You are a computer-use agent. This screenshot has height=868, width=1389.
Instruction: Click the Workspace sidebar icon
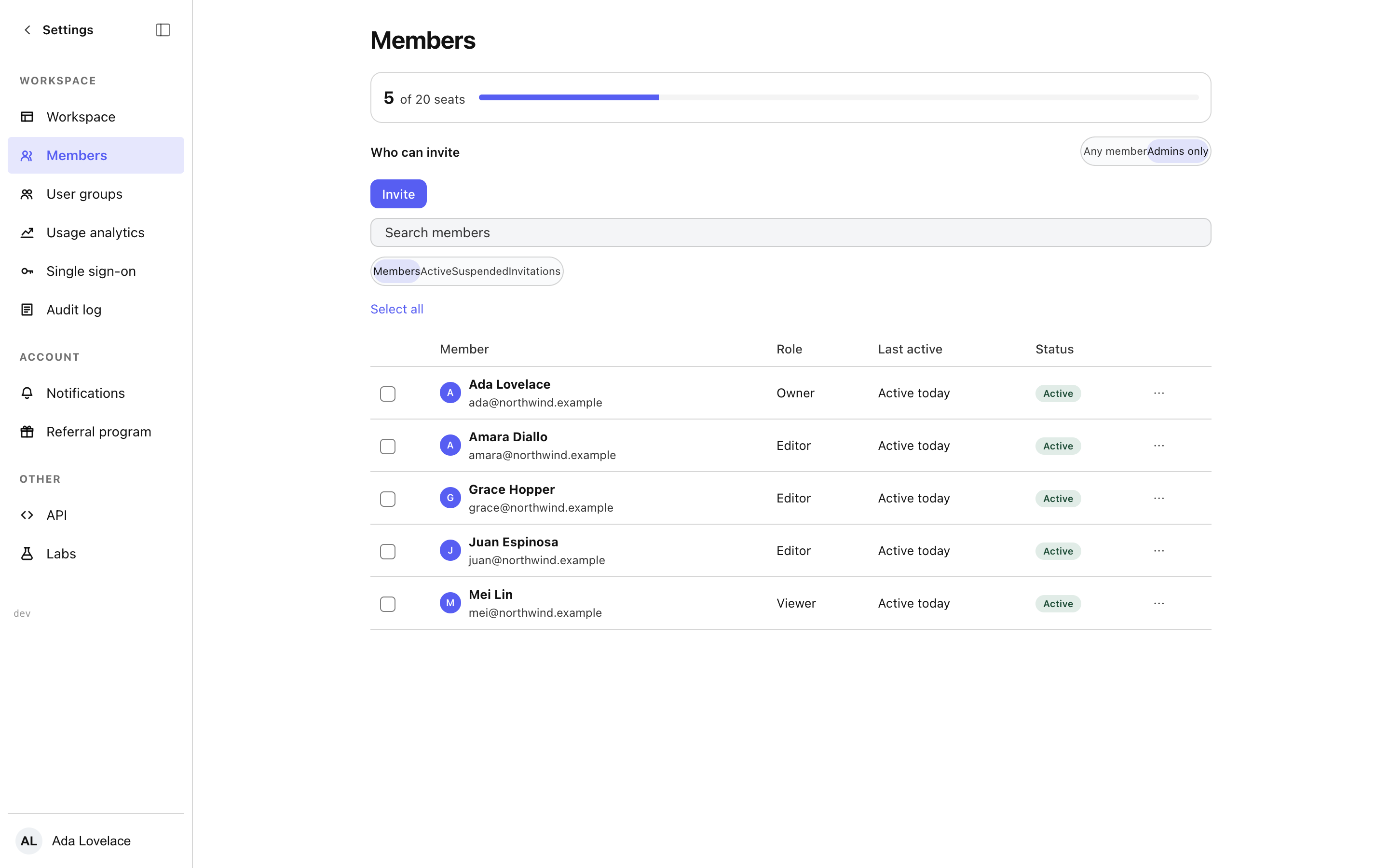pyautogui.click(x=27, y=117)
